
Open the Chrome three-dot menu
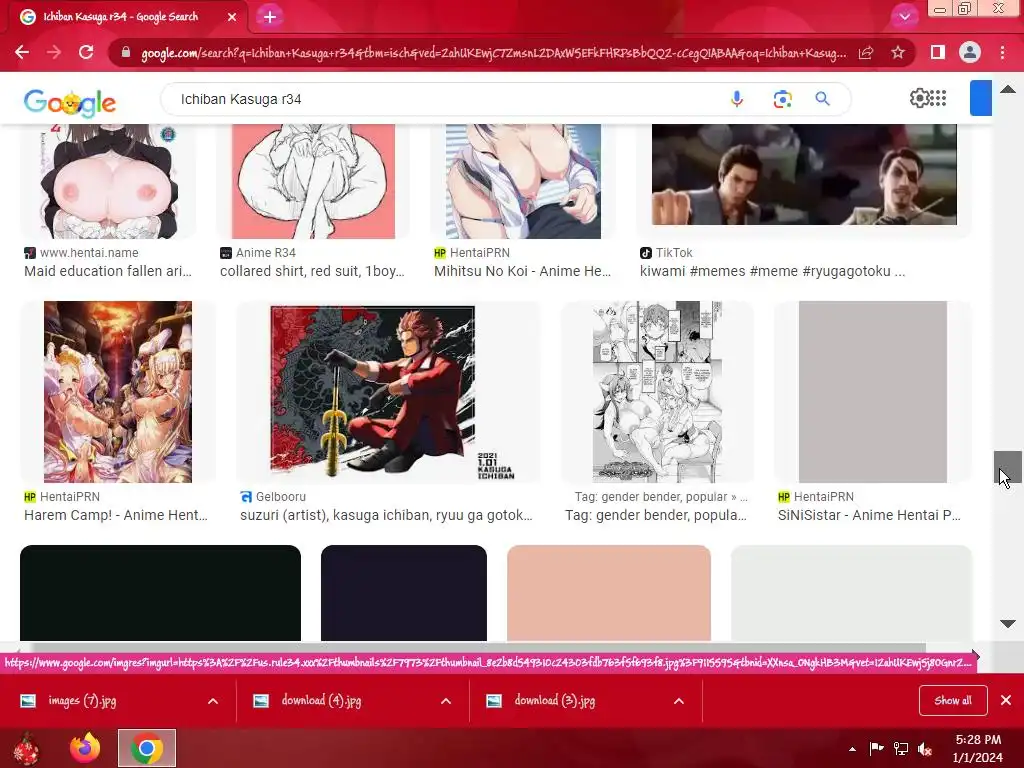click(1002, 52)
